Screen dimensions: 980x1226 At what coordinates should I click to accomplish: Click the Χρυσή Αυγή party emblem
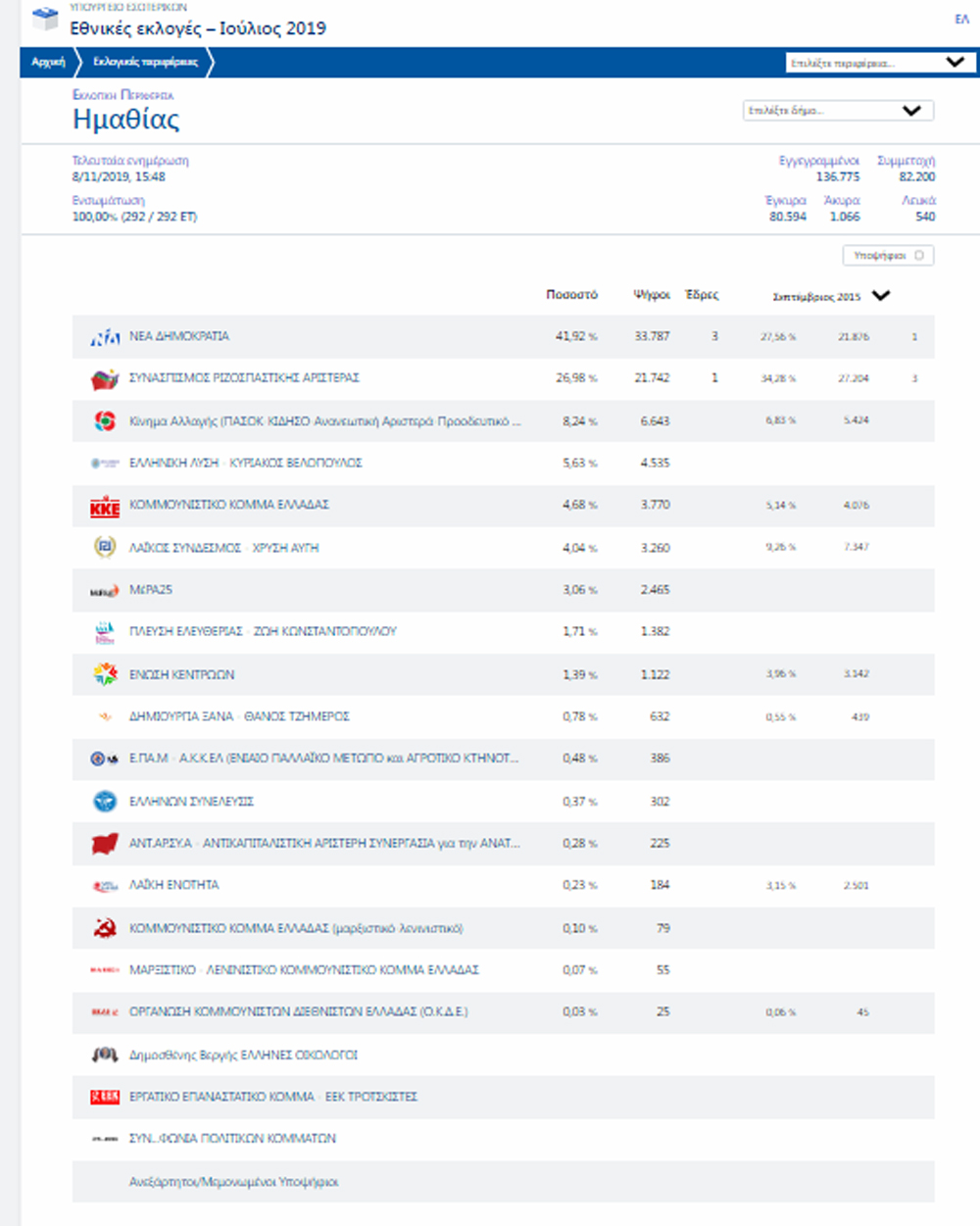coord(105,548)
